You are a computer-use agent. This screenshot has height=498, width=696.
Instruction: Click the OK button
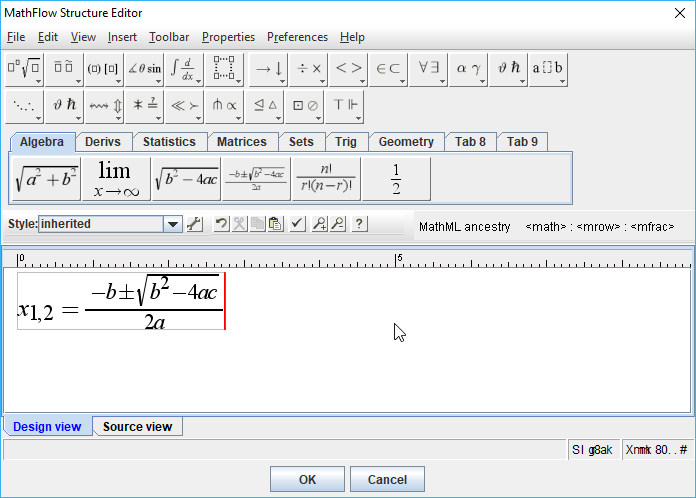[x=307, y=479]
